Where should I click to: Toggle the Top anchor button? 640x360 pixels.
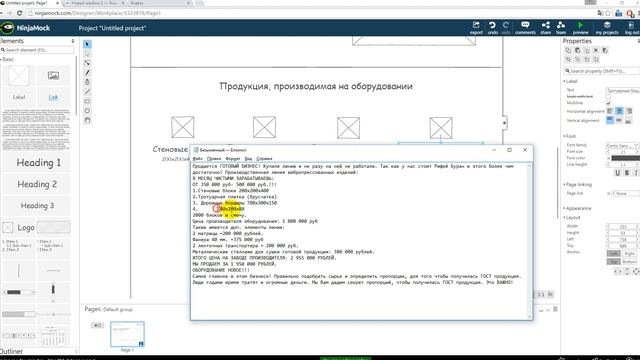(x=613, y=262)
